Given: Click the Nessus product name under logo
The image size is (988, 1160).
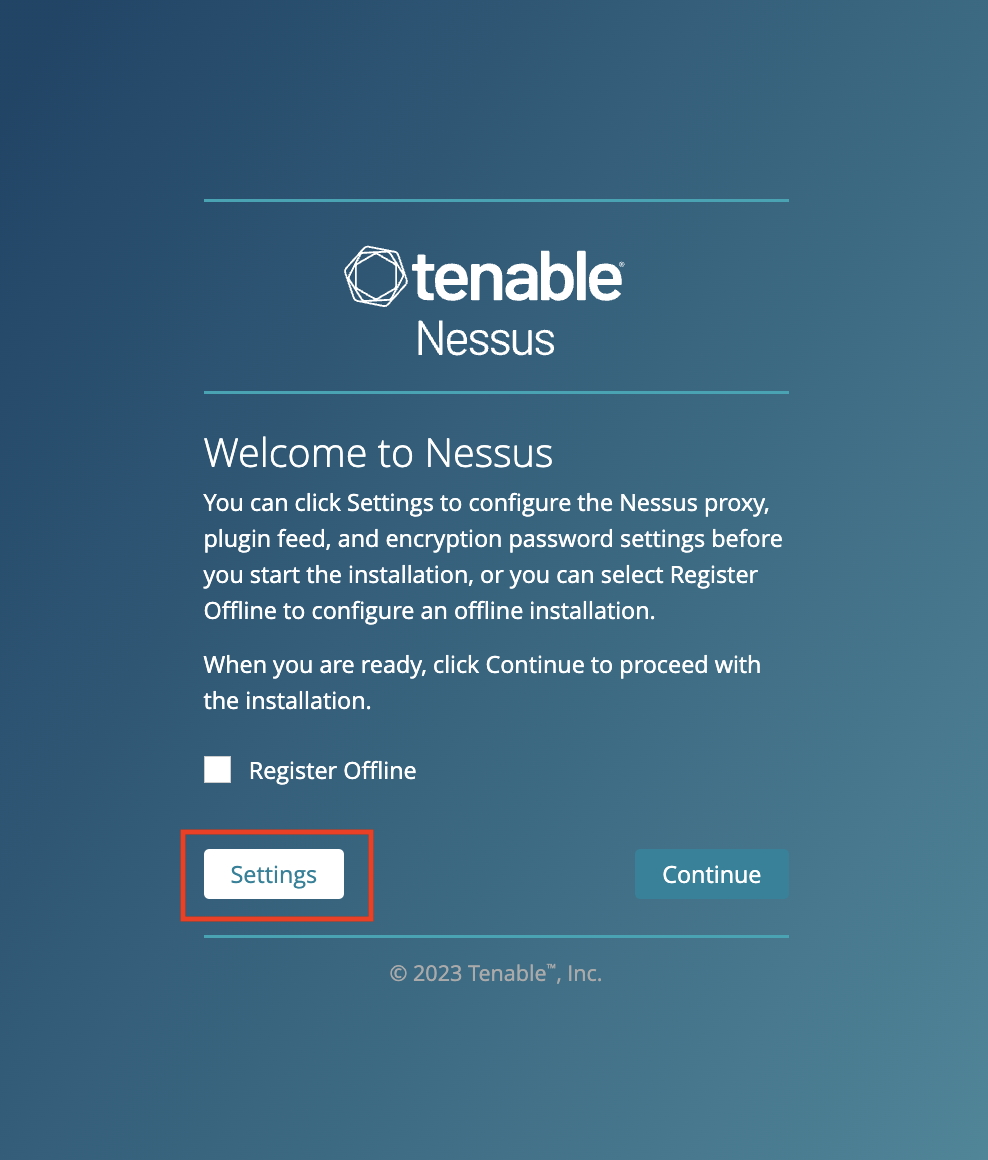Looking at the screenshot, I should (485, 339).
